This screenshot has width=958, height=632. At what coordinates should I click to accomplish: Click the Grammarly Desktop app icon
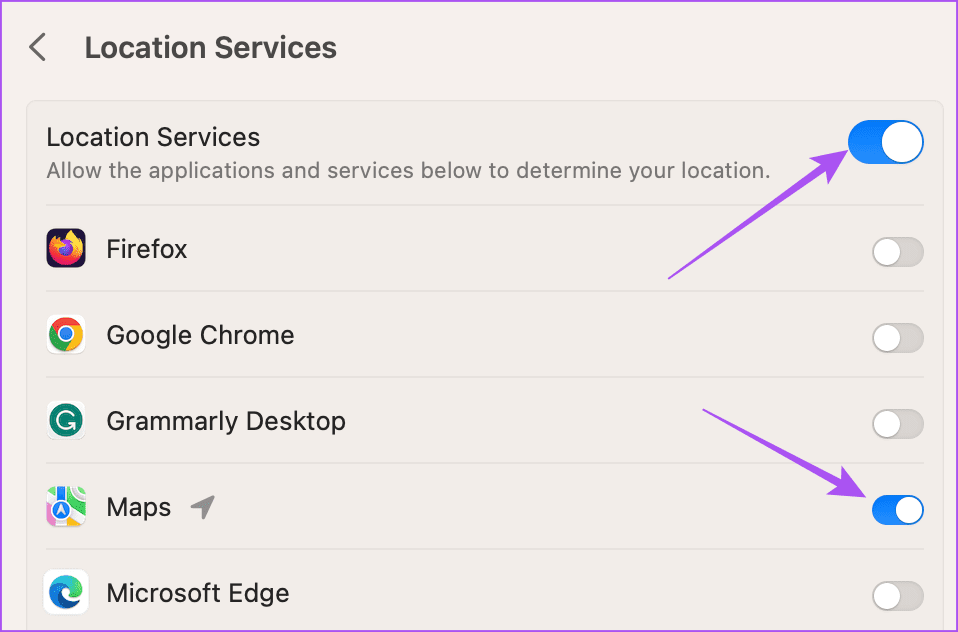tap(66, 421)
